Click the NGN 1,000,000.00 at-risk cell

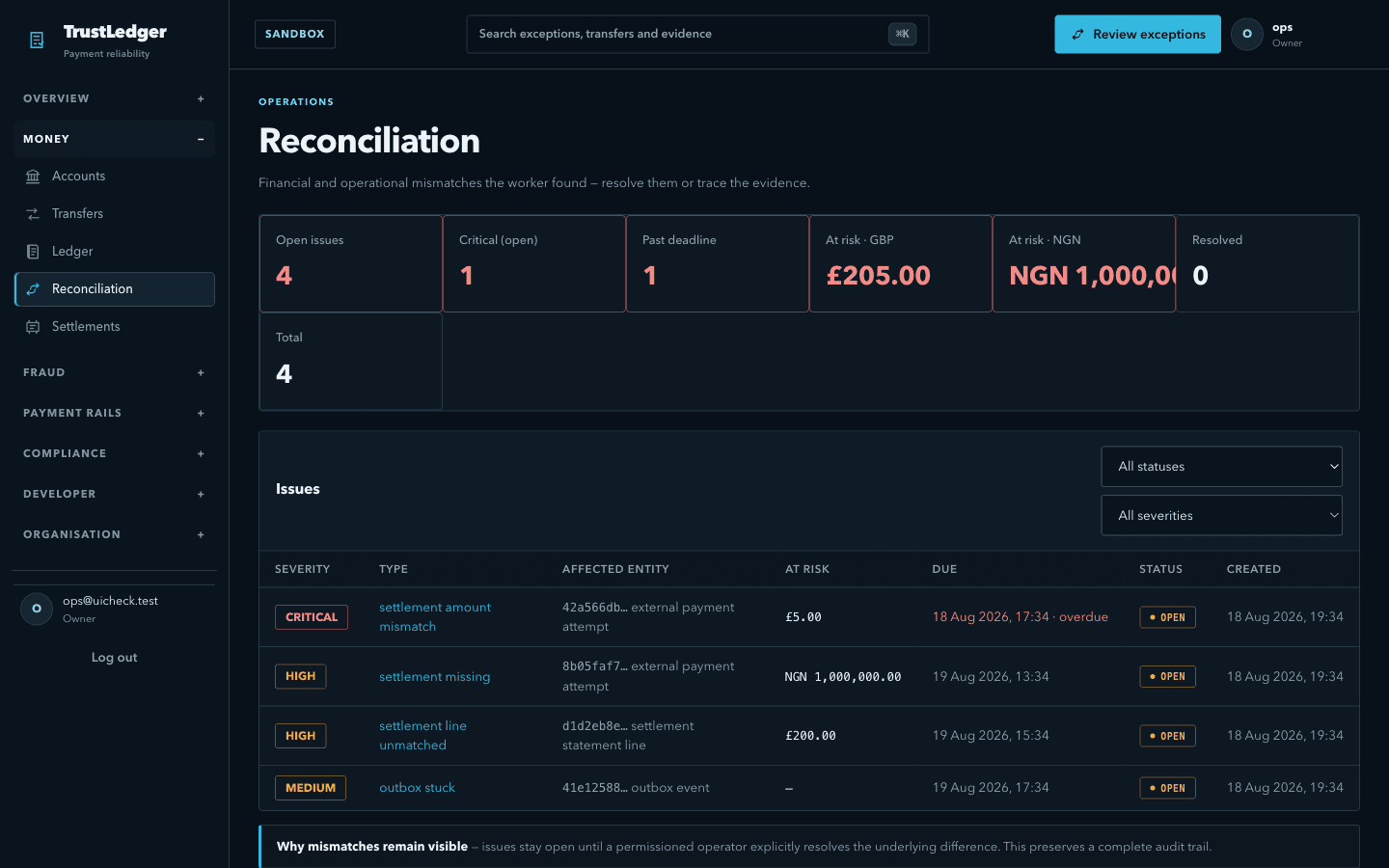843,677
